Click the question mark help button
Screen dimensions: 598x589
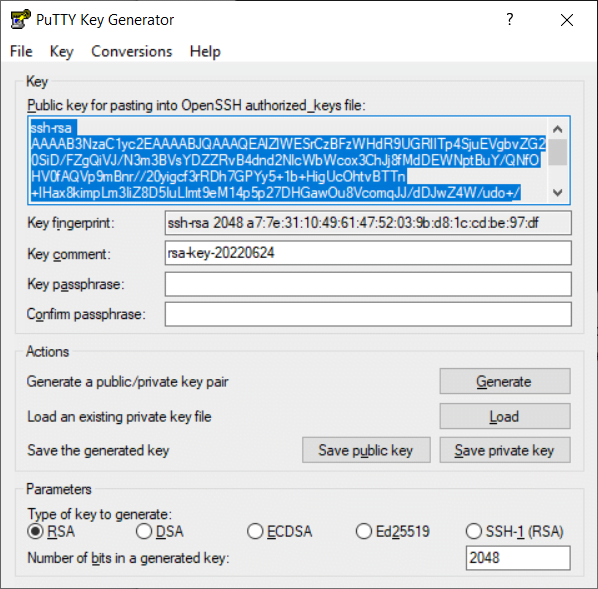tap(510, 19)
